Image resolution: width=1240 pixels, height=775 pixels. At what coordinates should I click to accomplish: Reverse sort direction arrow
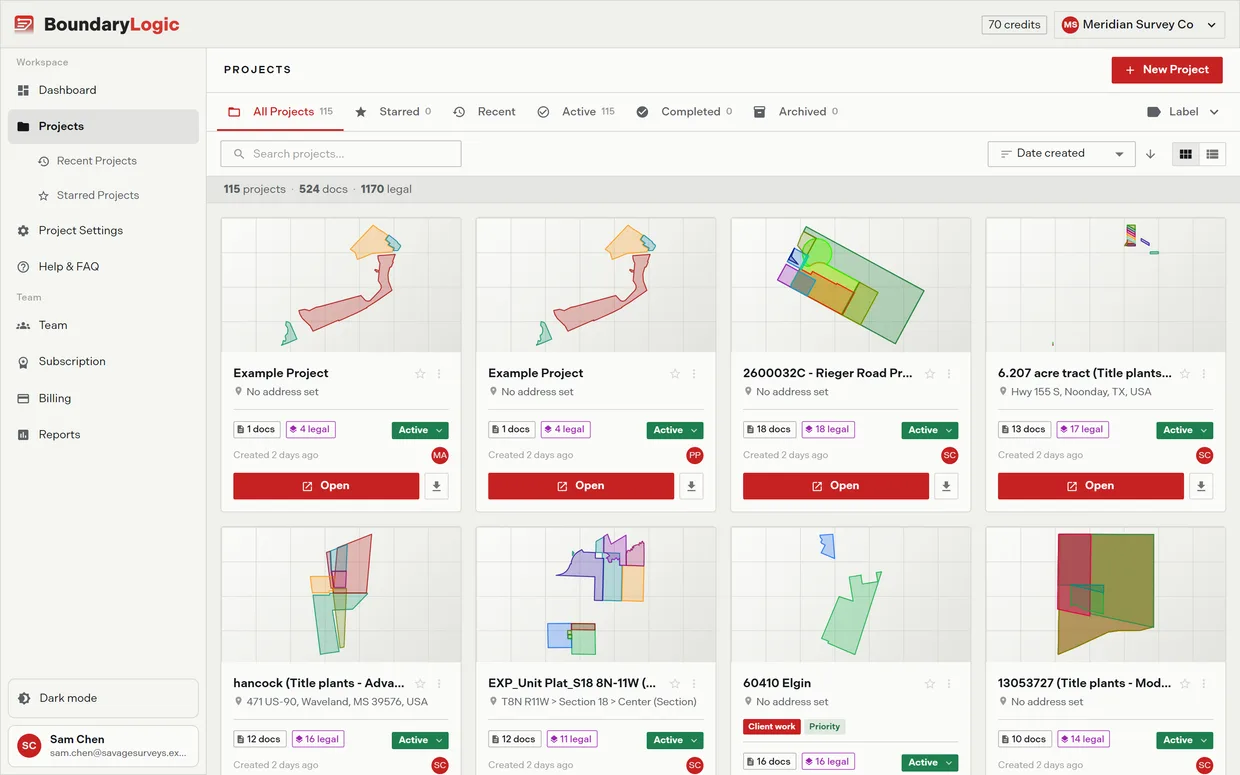coord(1150,154)
